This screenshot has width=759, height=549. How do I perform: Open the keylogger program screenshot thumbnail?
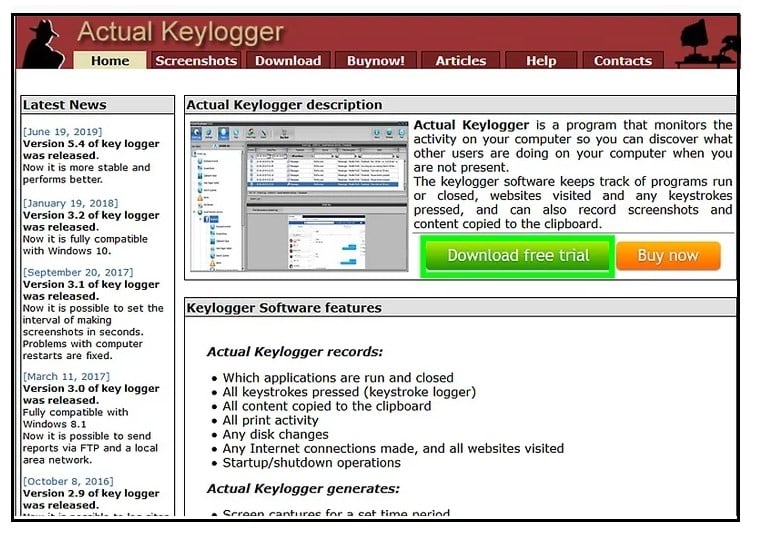pyautogui.click(x=299, y=196)
